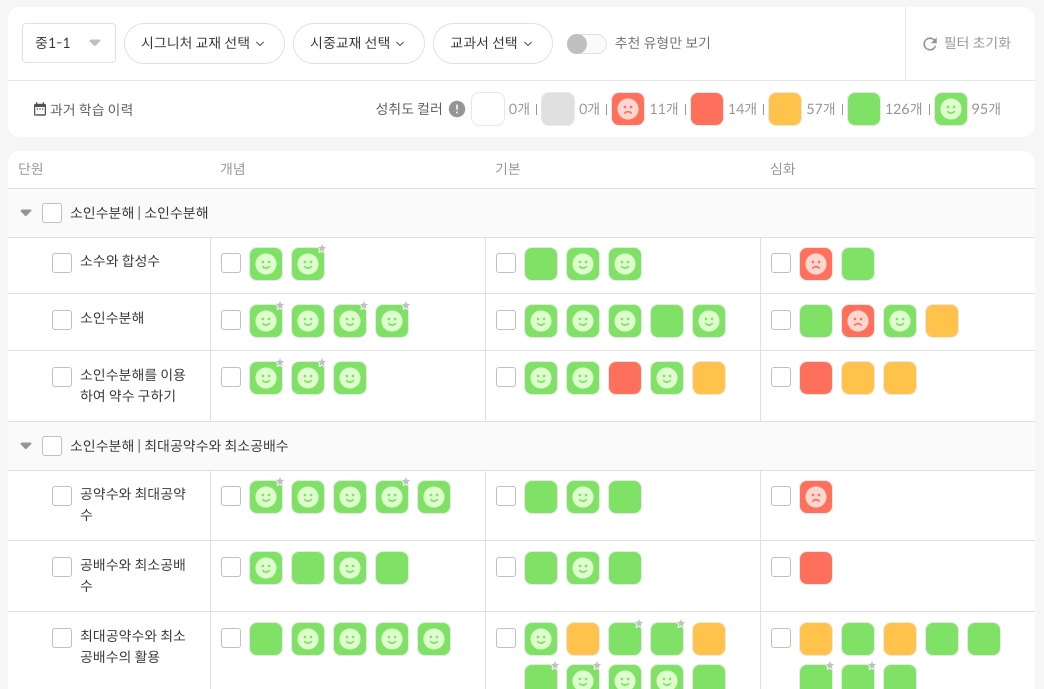Open the first starred smiley tile in 소인수분해 개념

(266, 321)
